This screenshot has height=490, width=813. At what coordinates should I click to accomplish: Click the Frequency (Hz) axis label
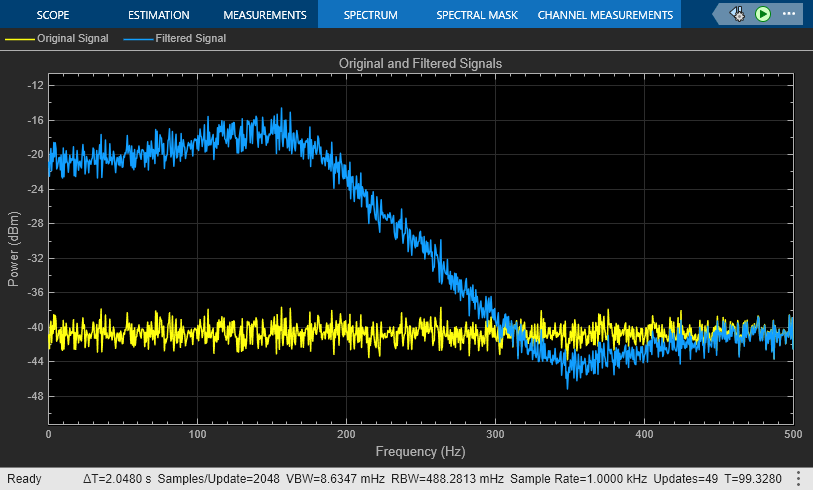click(x=420, y=452)
